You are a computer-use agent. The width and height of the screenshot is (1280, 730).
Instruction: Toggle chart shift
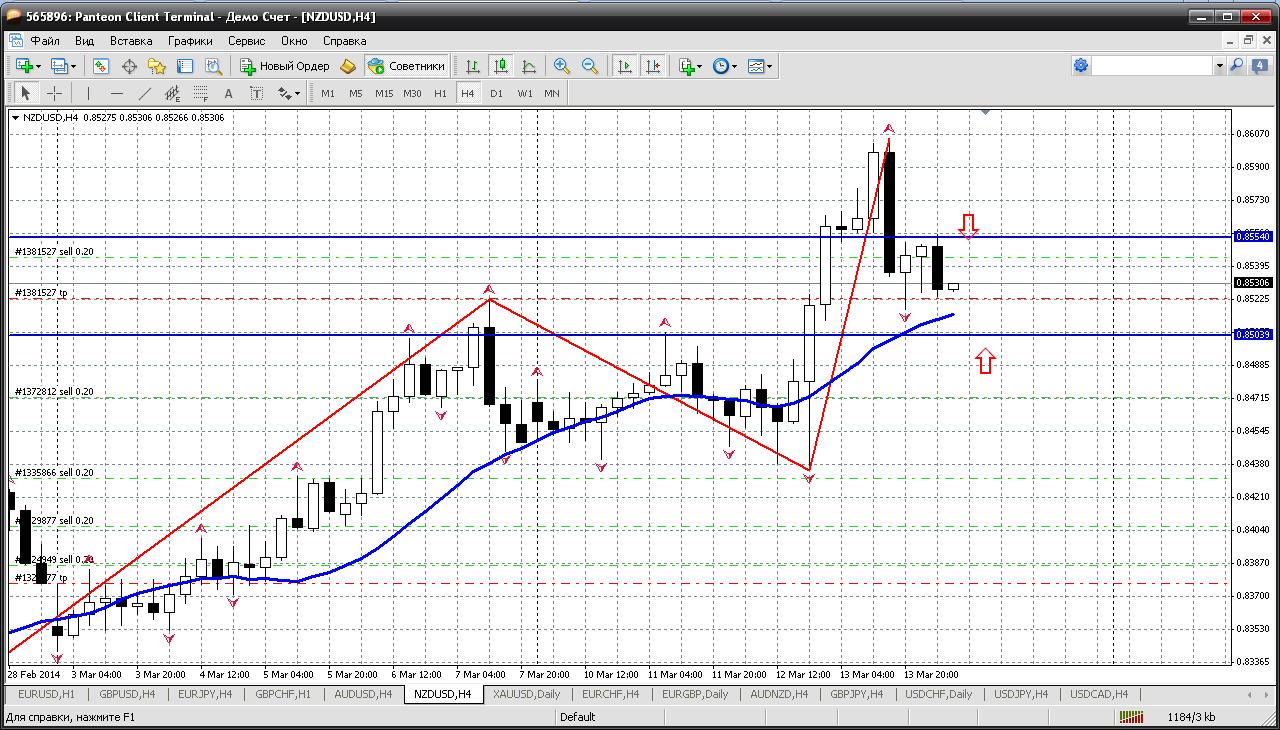tap(653, 66)
